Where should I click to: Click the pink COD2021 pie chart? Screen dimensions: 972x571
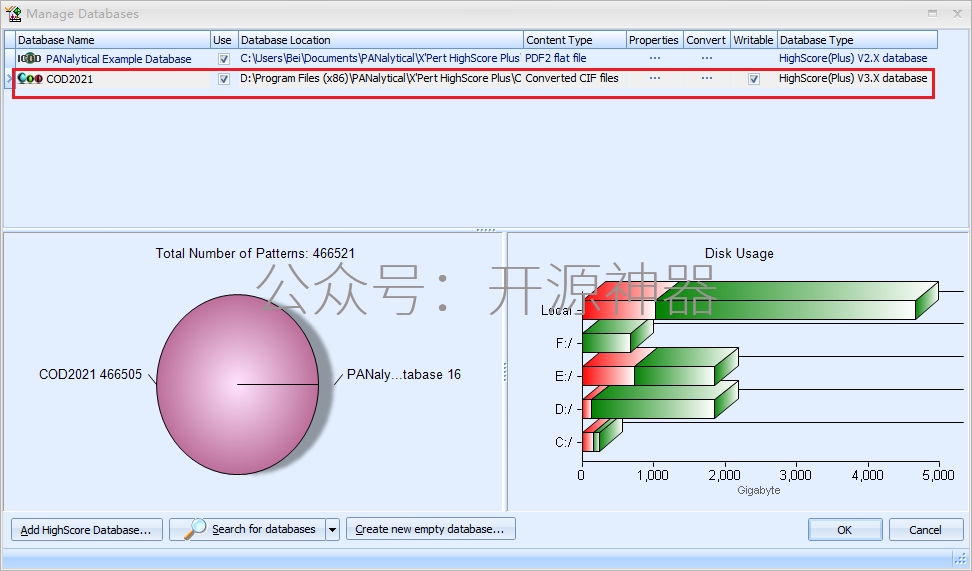coord(237,384)
